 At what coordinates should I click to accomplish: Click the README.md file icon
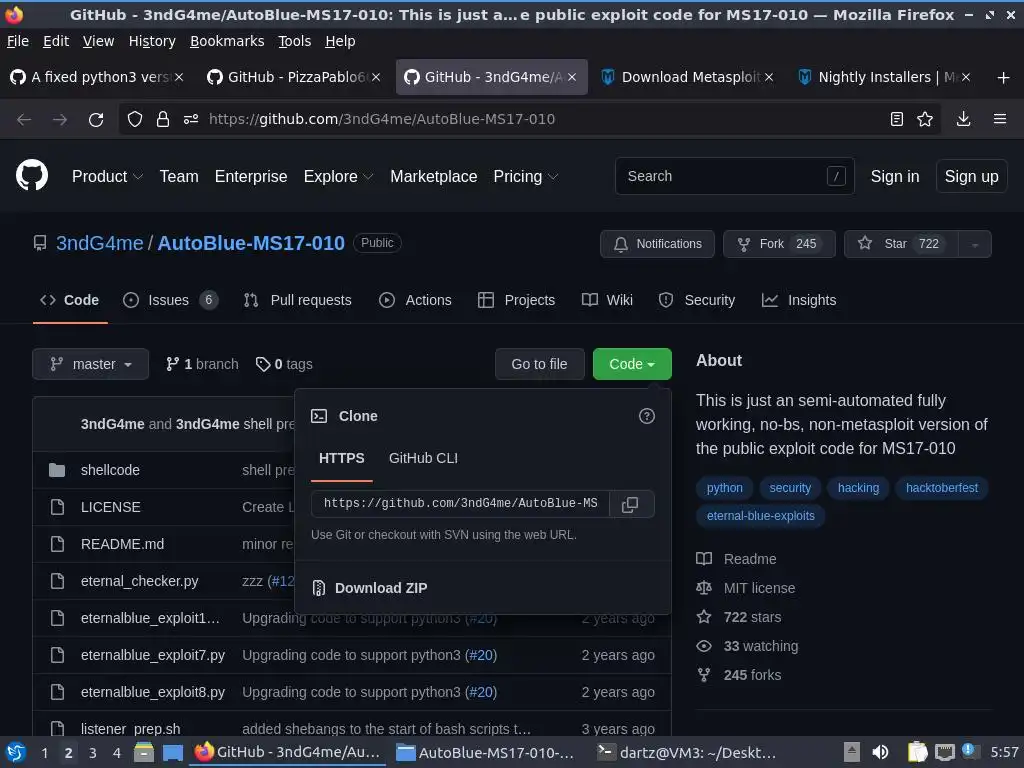(57, 544)
